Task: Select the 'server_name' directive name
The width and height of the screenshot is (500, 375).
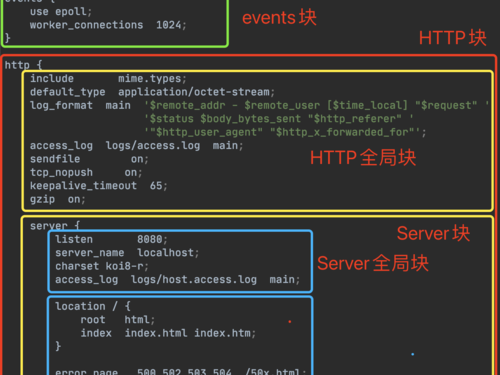Action: pos(90,253)
